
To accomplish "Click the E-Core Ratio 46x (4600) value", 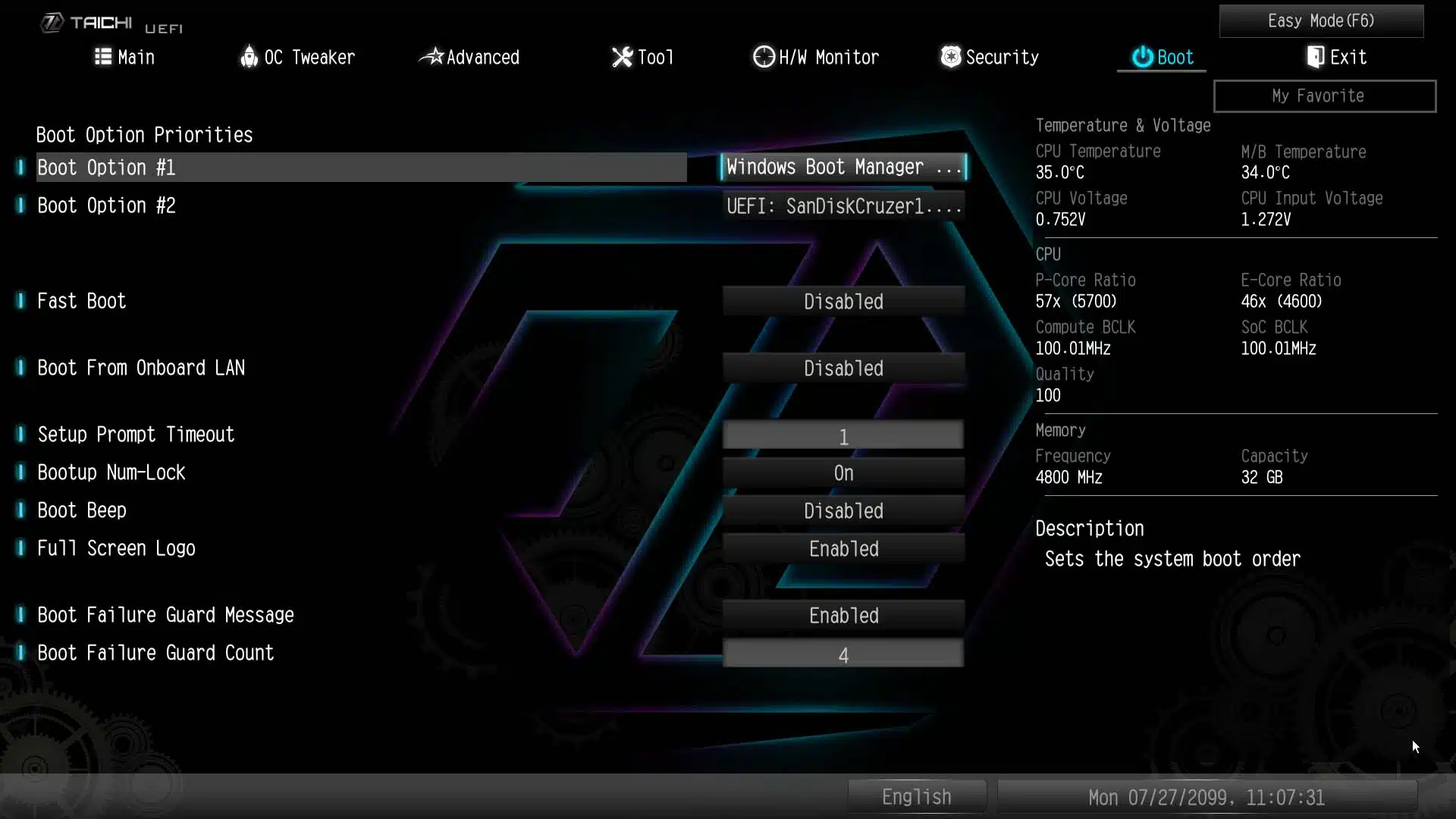I will point(1282,302).
